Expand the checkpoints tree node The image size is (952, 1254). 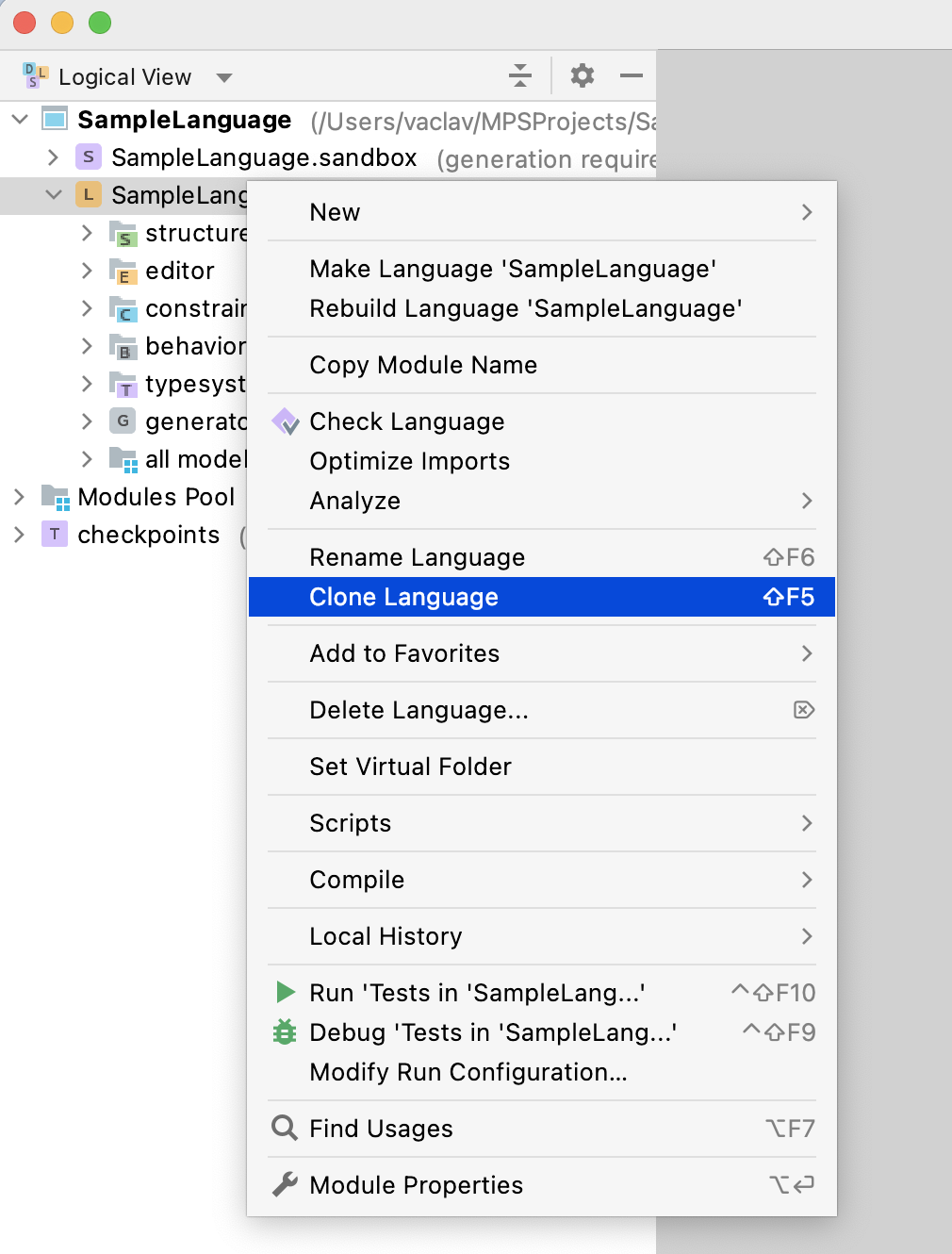(x=19, y=535)
